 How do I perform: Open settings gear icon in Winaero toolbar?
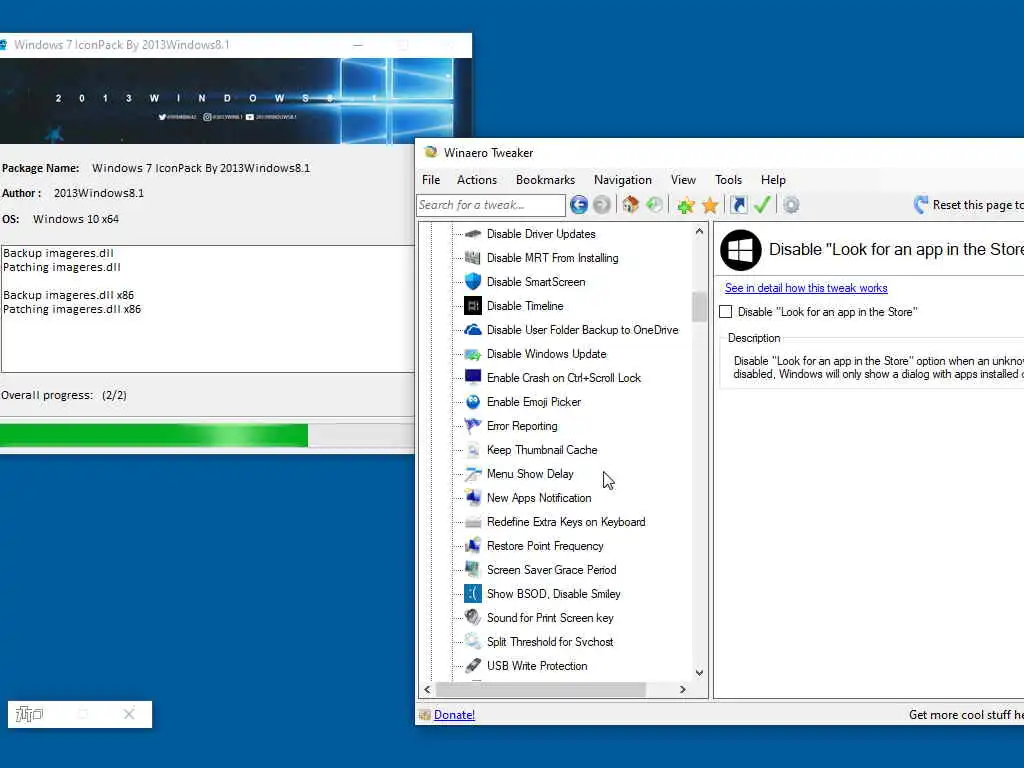pos(792,205)
